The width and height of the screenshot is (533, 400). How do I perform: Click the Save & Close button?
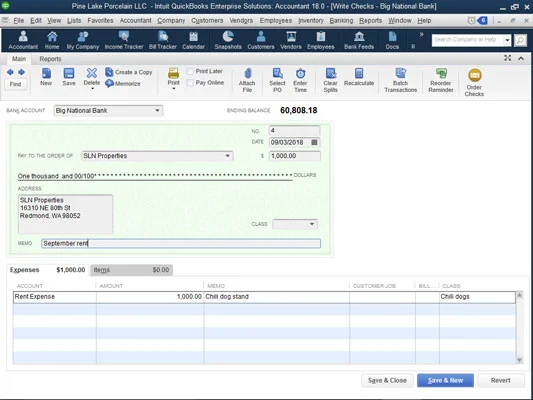(387, 380)
